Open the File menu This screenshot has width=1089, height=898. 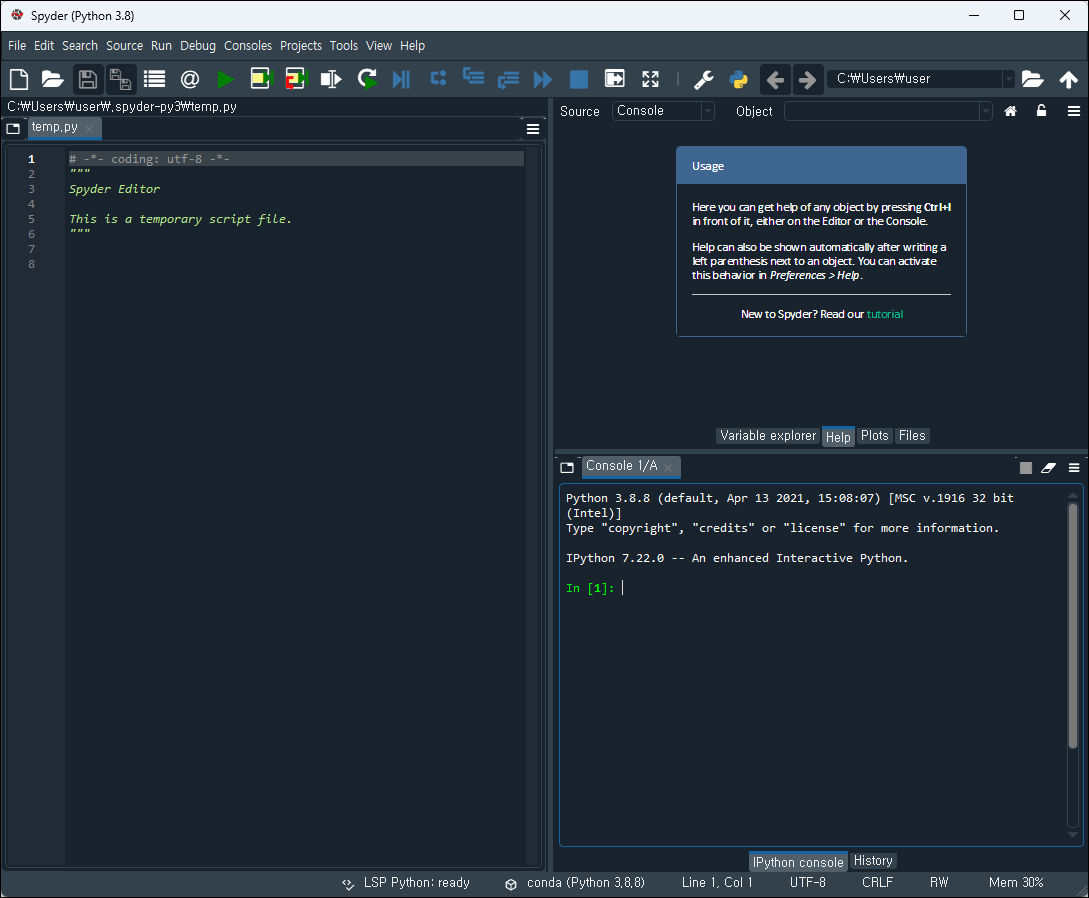(x=17, y=45)
